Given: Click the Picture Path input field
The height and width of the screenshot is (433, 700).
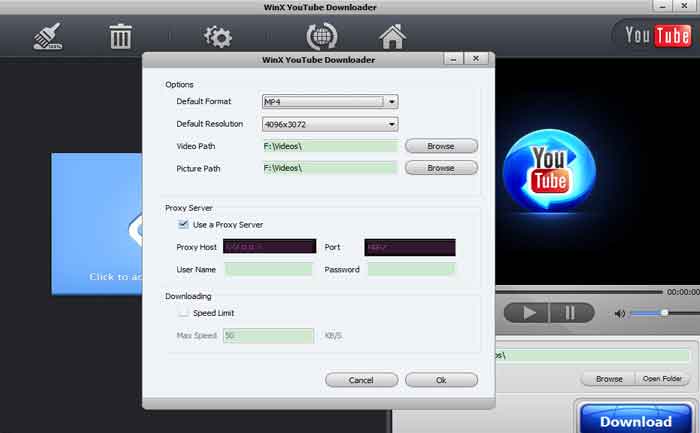Looking at the screenshot, I should (330, 168).
